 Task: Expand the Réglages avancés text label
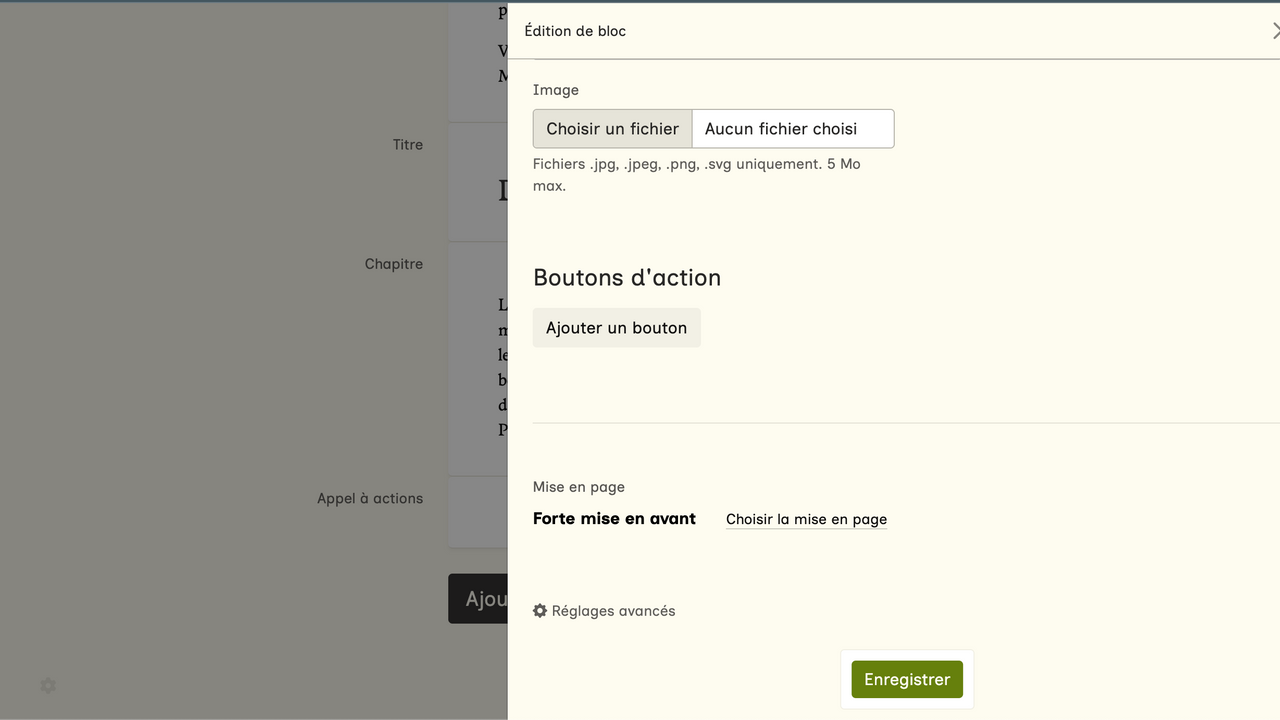tap(613, 611)
